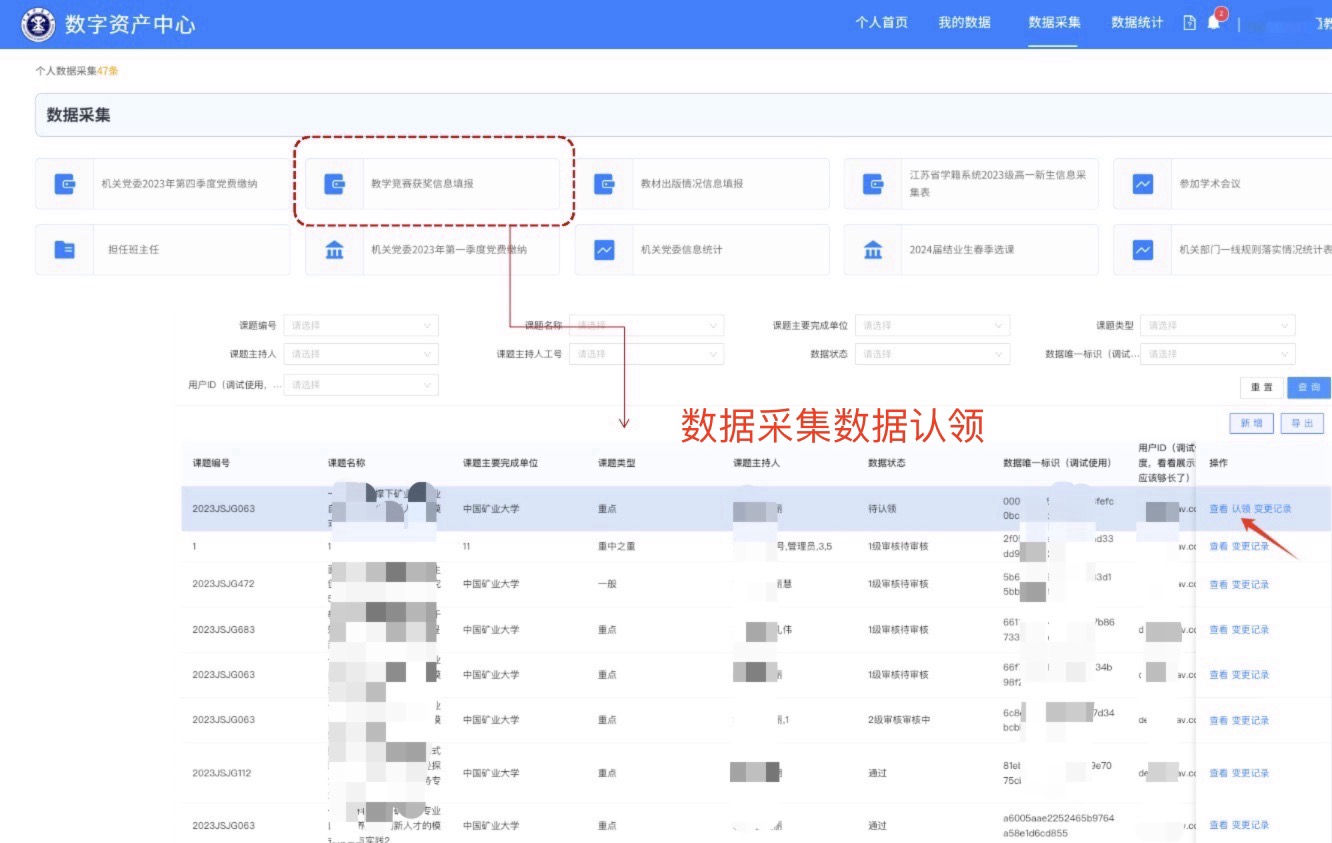The width and height of the screenshot is (1332, 843).
Task: Open the 课题主持人 select box
Action: (x=361, y=354)
